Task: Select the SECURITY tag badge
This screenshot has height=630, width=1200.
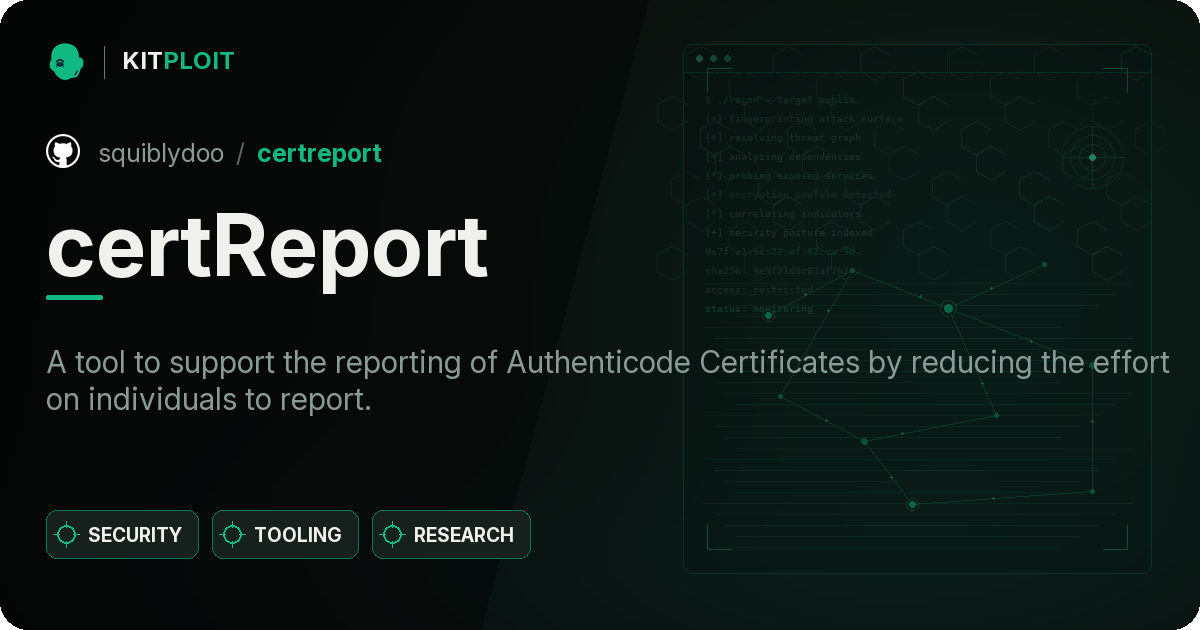Action: [x=122, y=534]
